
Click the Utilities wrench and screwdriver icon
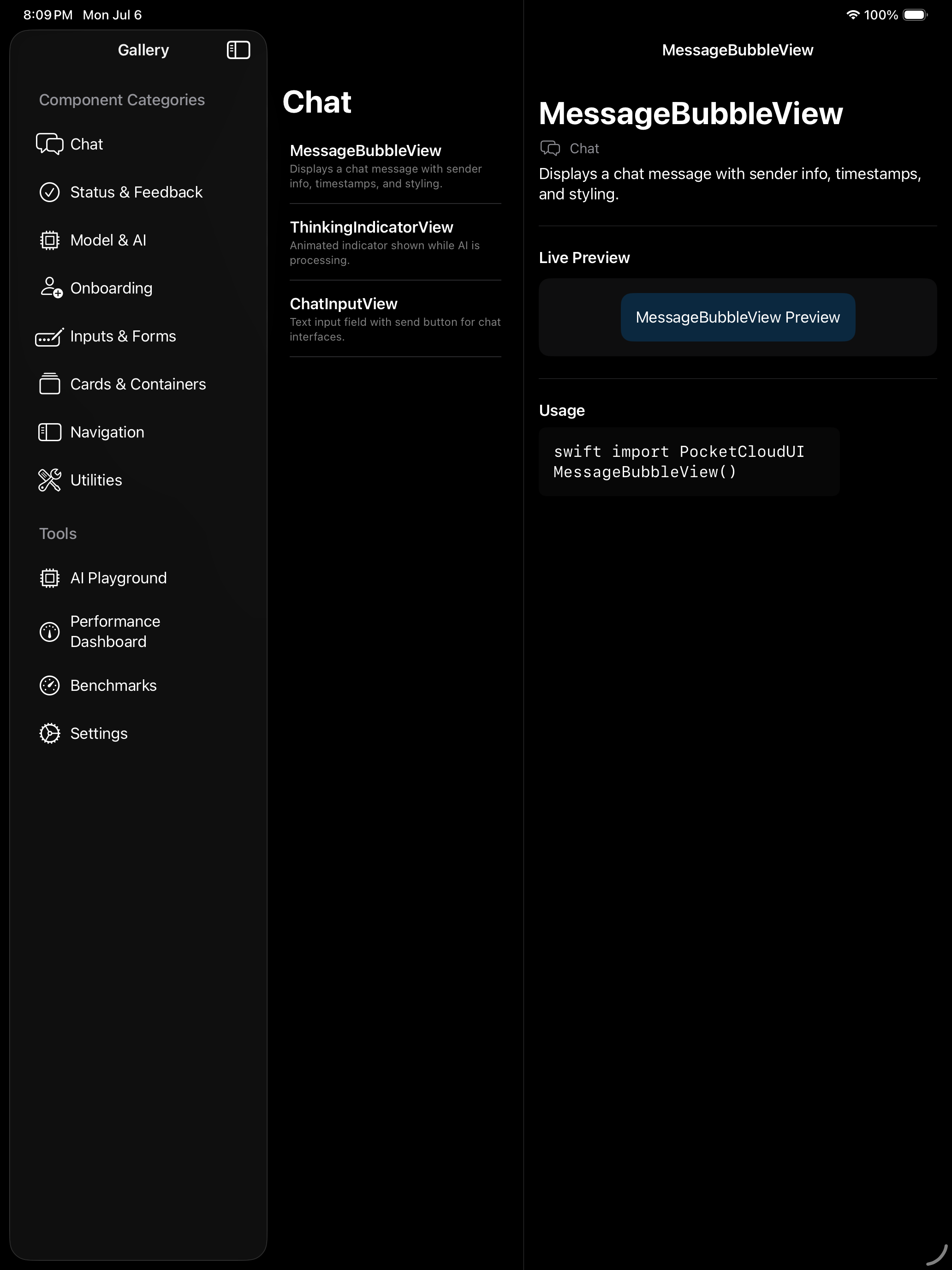point(50,480)
